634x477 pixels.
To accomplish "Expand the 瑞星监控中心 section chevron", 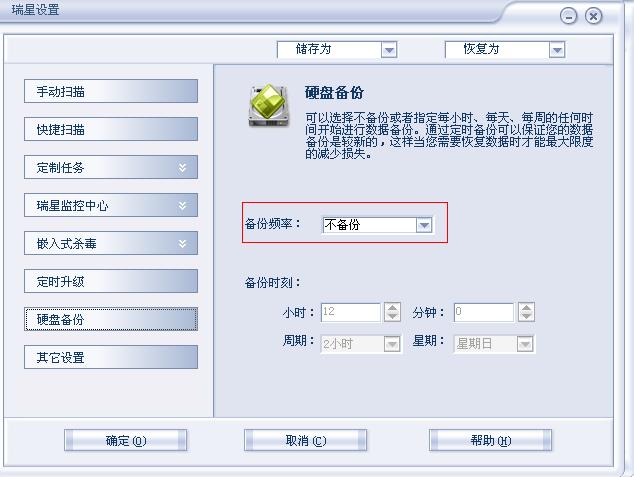I will click(x=183, y=206).
